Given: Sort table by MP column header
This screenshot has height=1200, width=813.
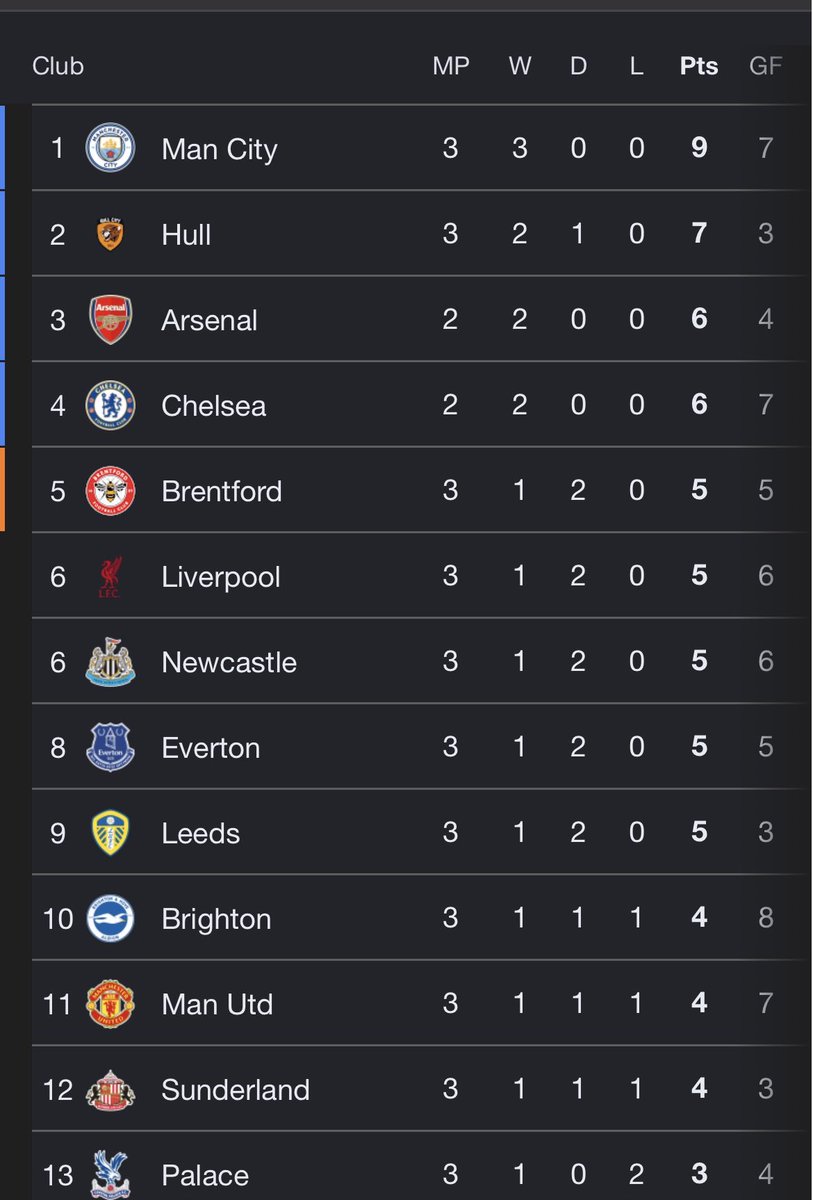Looking at the screenshot, I should [451, 67].
